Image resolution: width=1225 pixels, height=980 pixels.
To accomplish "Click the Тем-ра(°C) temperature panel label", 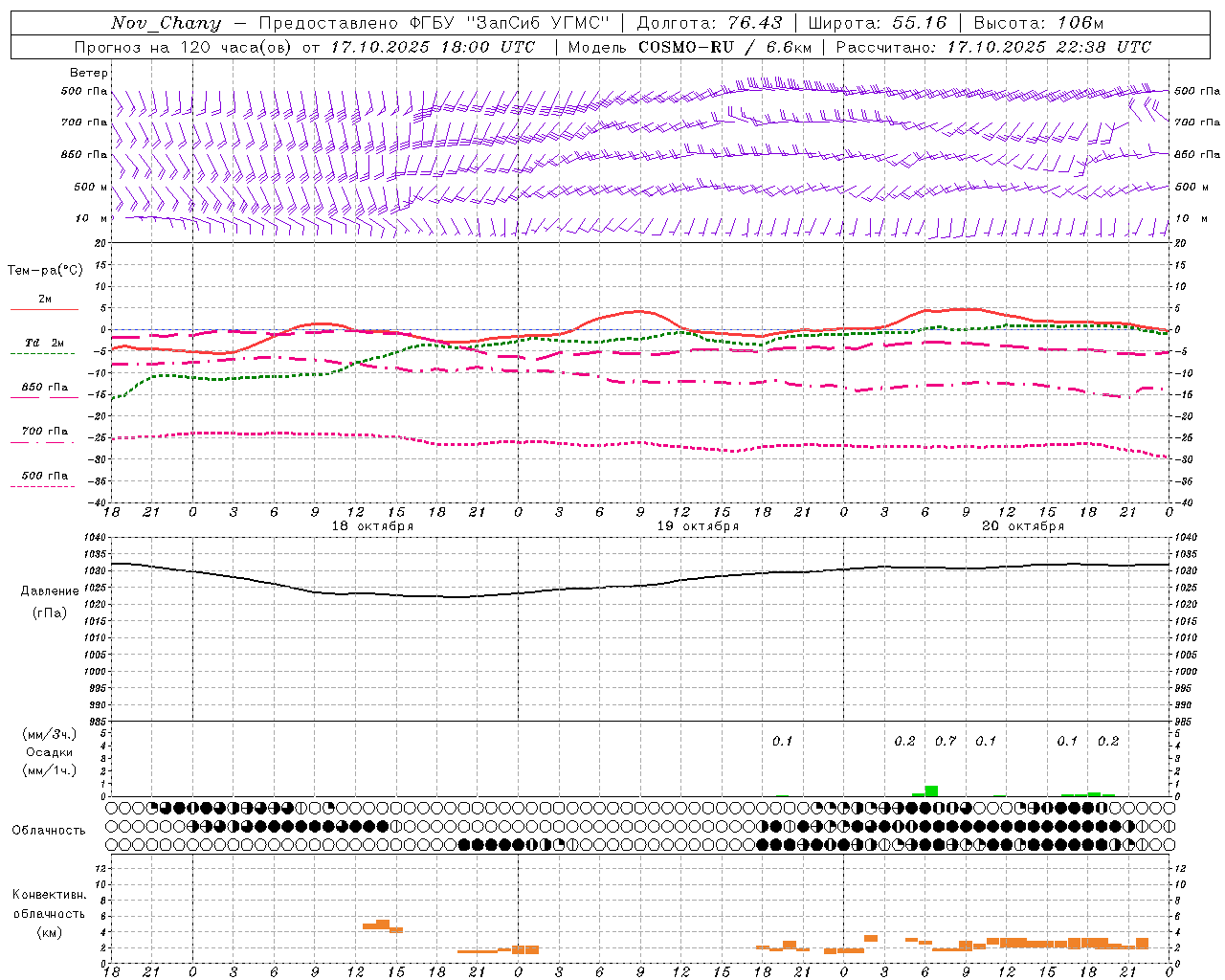I will (x=45, y=271).
